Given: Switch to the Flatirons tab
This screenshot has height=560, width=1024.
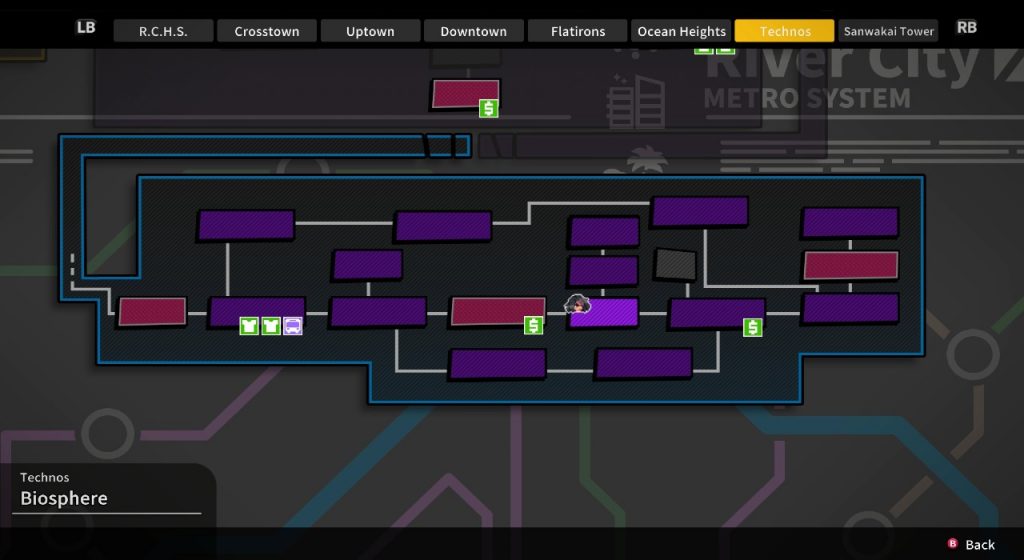Looking at the screenshot, I should click(578, 31).
